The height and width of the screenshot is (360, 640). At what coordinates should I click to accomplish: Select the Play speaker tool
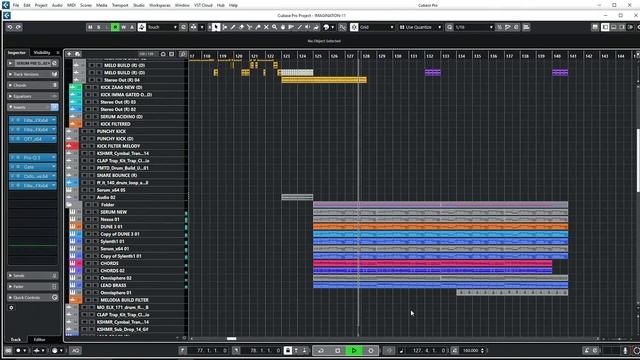pos(307,27)
